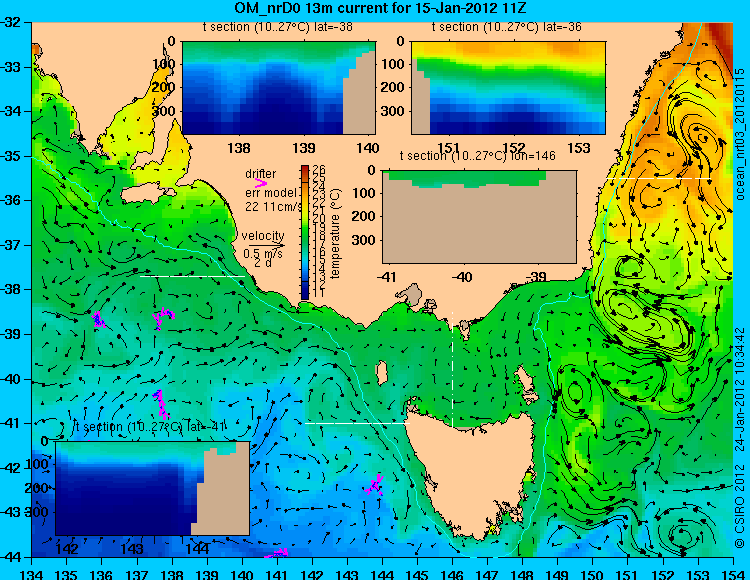Click the eddy center near 153°E, 34.5°S
The height and width of the screenshot is (580, 750).
click(x=702, y=139)
